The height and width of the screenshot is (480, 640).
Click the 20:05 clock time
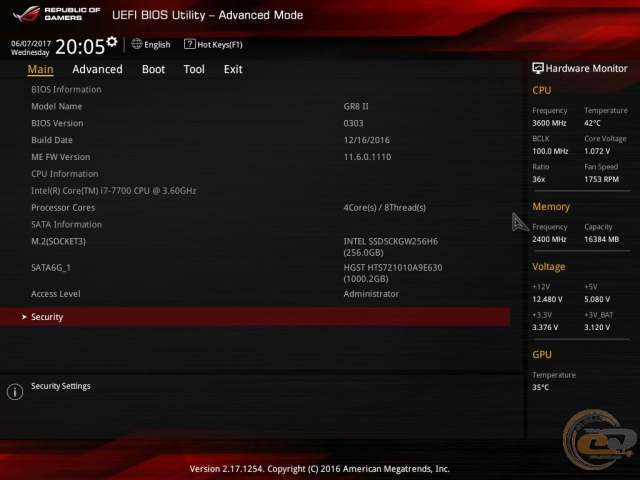coord(80,47)
